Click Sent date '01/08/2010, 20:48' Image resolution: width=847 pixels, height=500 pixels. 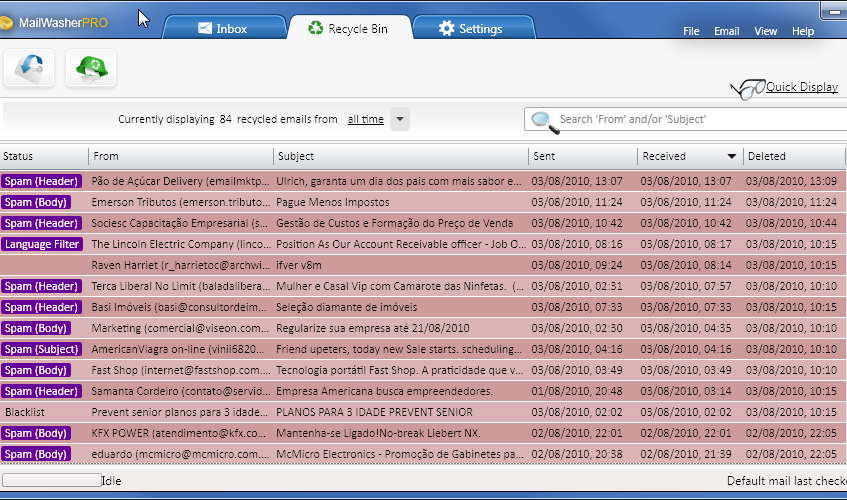click(577, 391)
